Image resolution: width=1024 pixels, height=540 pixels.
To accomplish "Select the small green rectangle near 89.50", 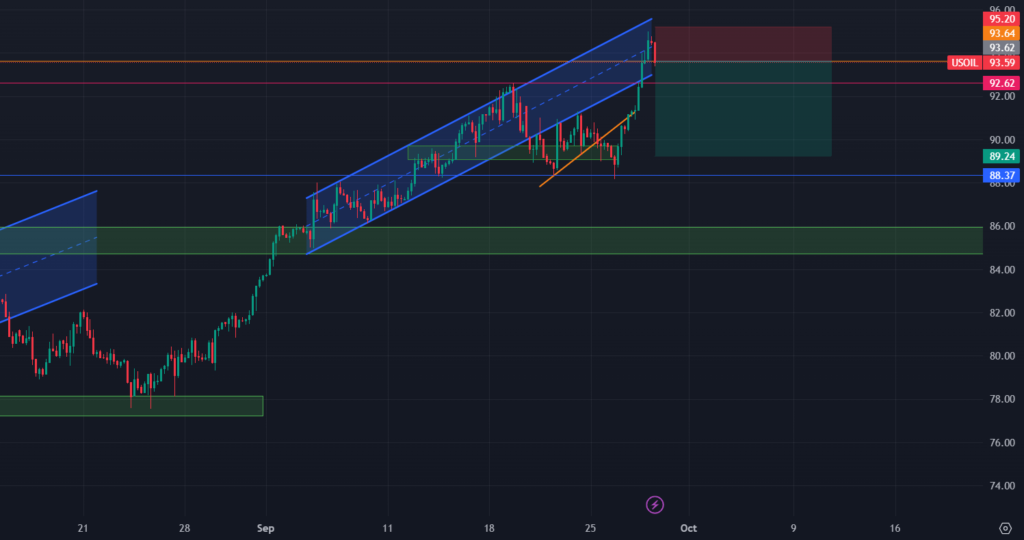I will (512, 153).
